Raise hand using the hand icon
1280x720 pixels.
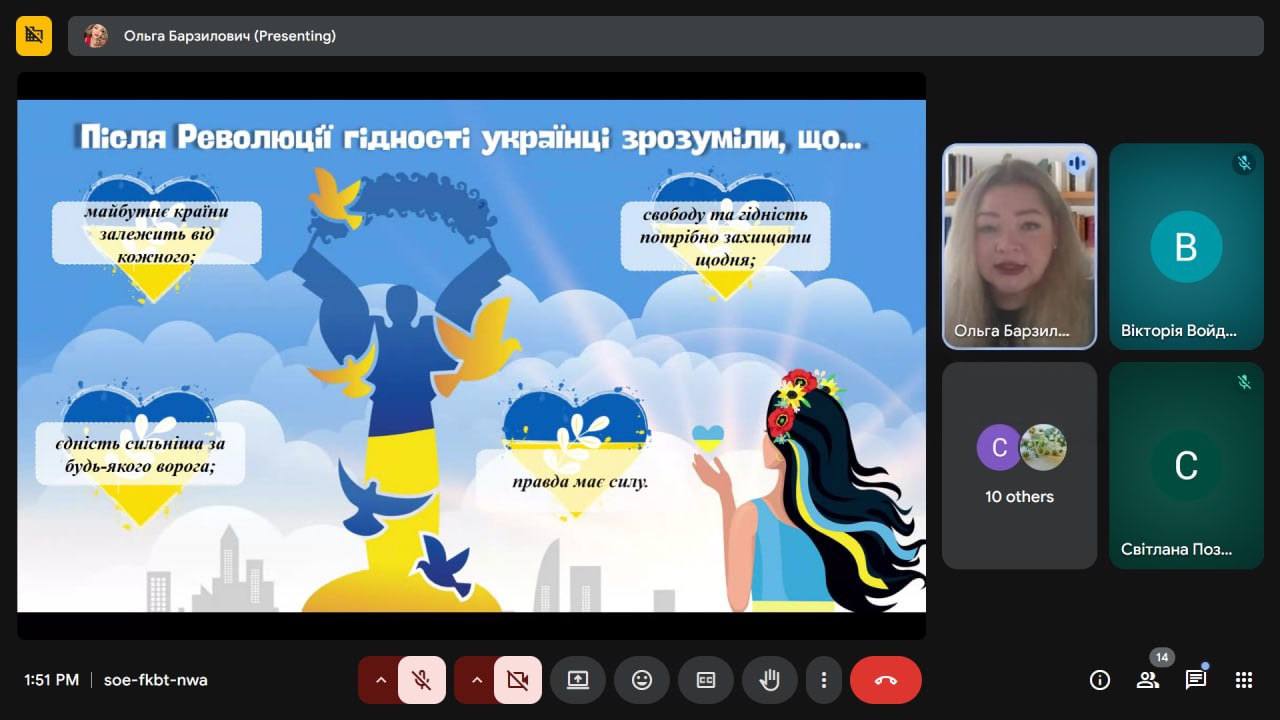769,680
